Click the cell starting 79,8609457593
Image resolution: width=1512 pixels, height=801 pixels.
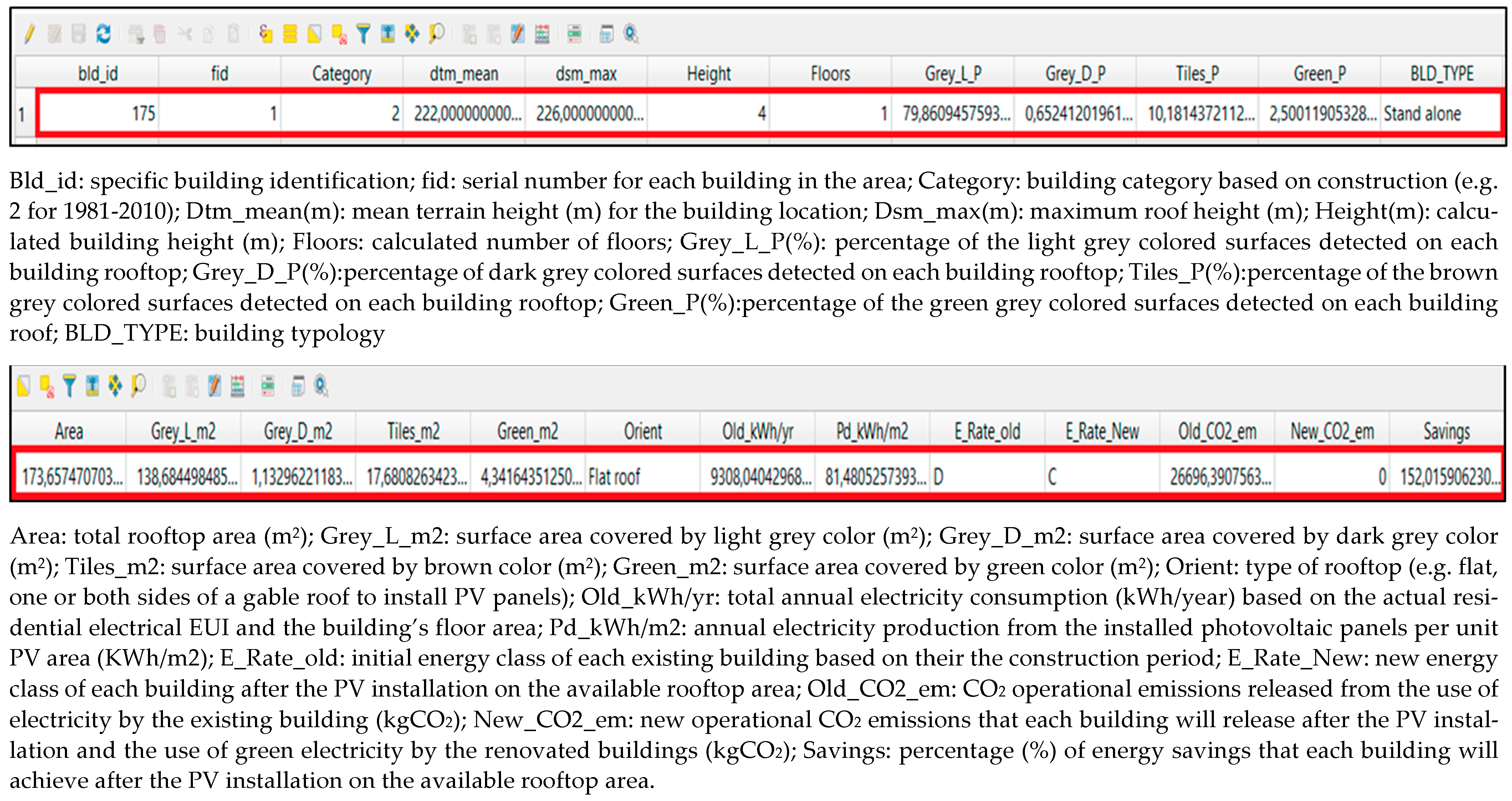[x=952, y=113]
